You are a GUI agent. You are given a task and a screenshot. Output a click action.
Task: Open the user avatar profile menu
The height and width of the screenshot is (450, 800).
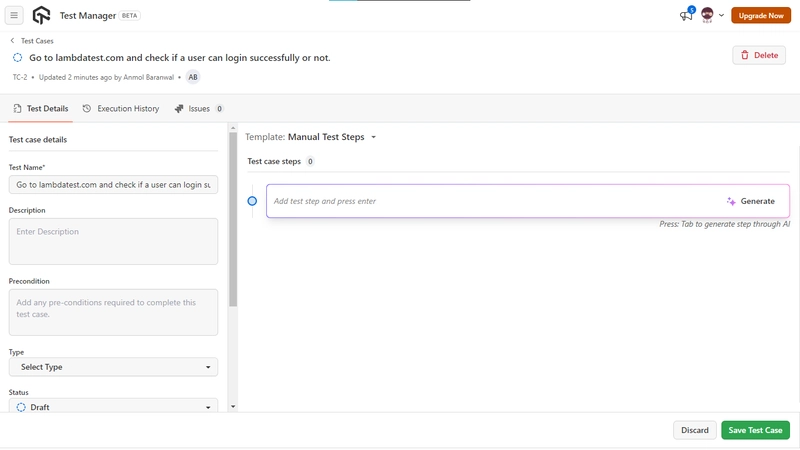707,15
